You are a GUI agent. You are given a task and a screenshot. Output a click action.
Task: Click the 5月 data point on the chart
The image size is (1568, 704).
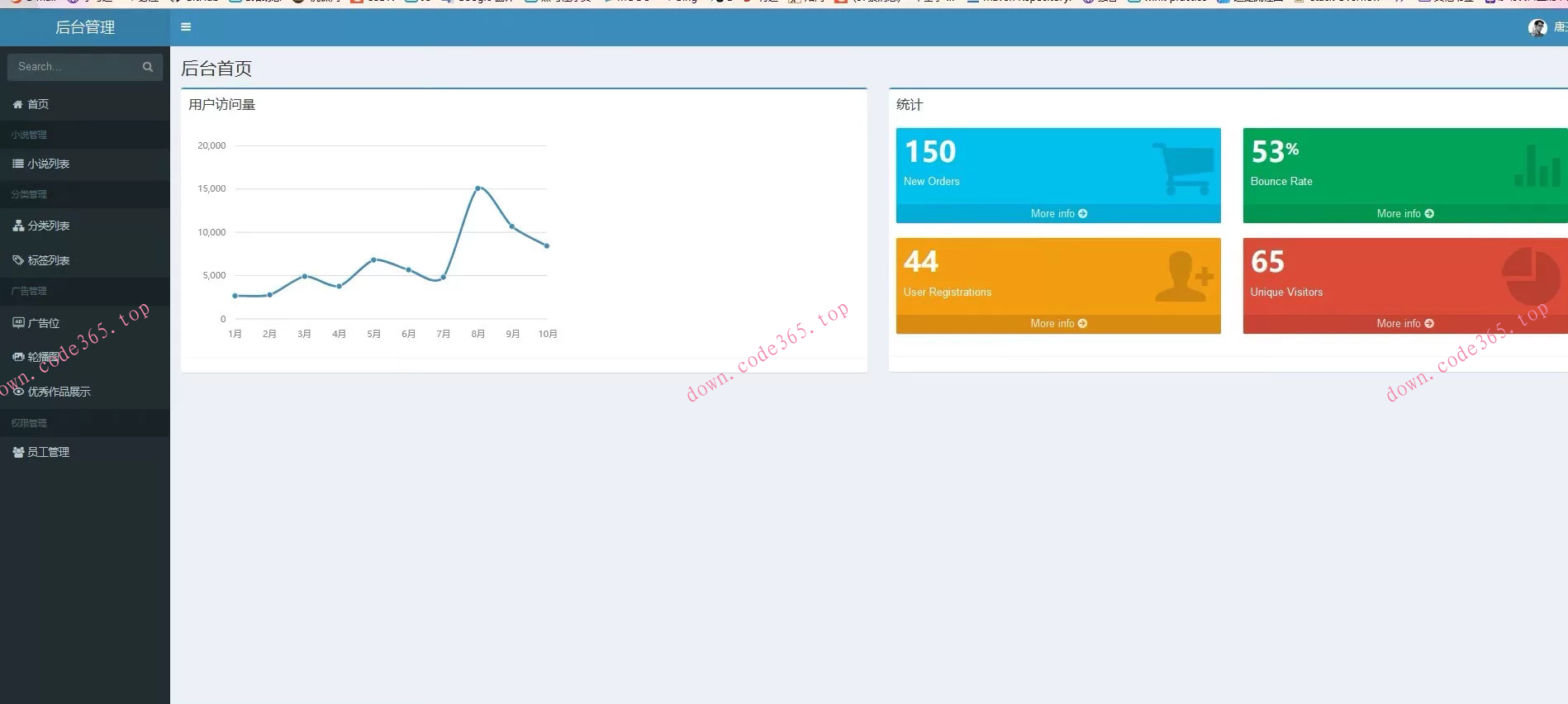coord(374,259)
